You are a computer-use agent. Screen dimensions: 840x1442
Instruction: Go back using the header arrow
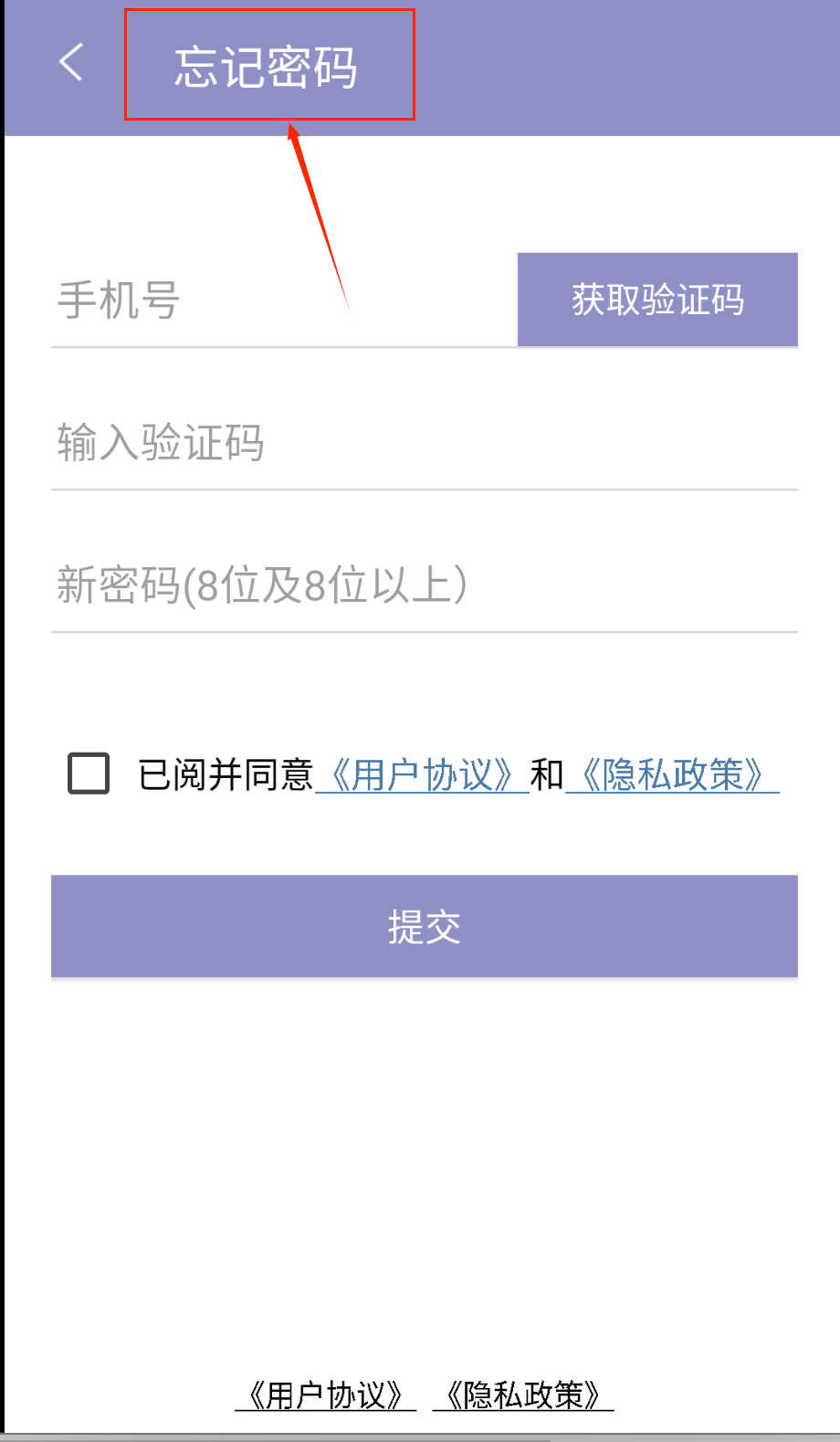pyautogui.click(x=71, y=63)
